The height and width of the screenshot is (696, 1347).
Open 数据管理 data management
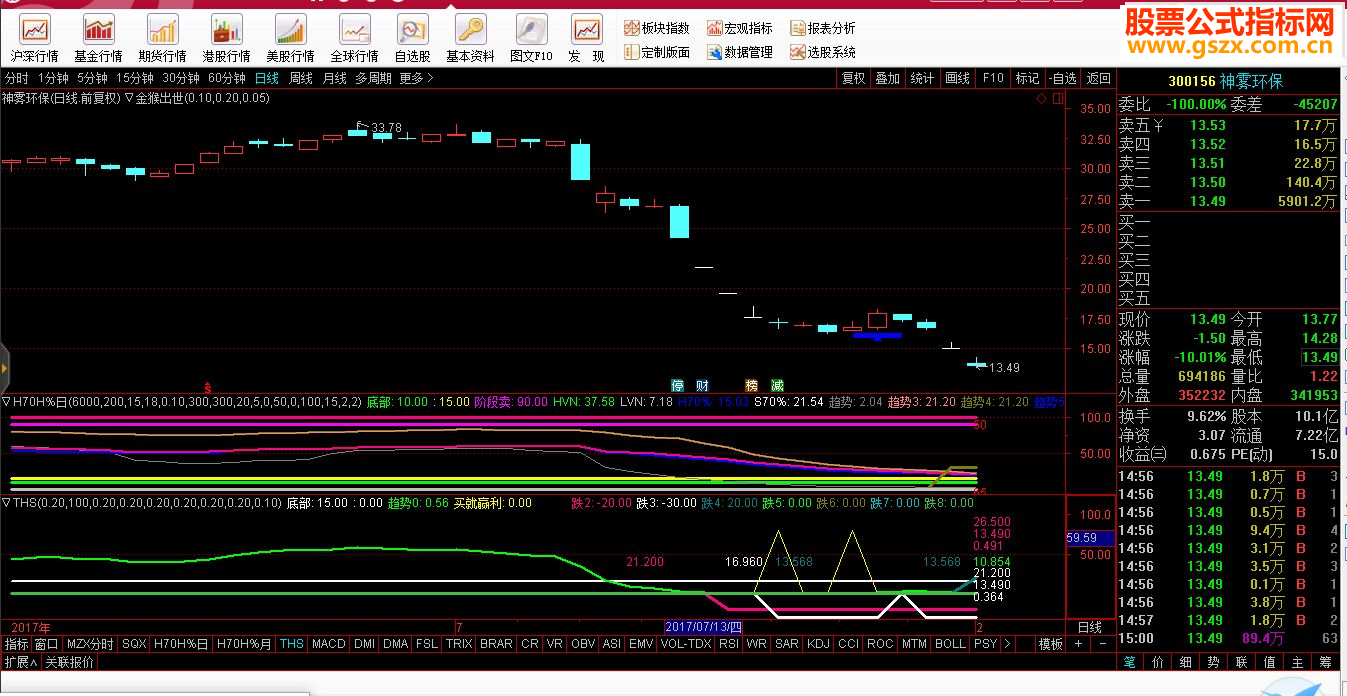[x=740, y=52]
